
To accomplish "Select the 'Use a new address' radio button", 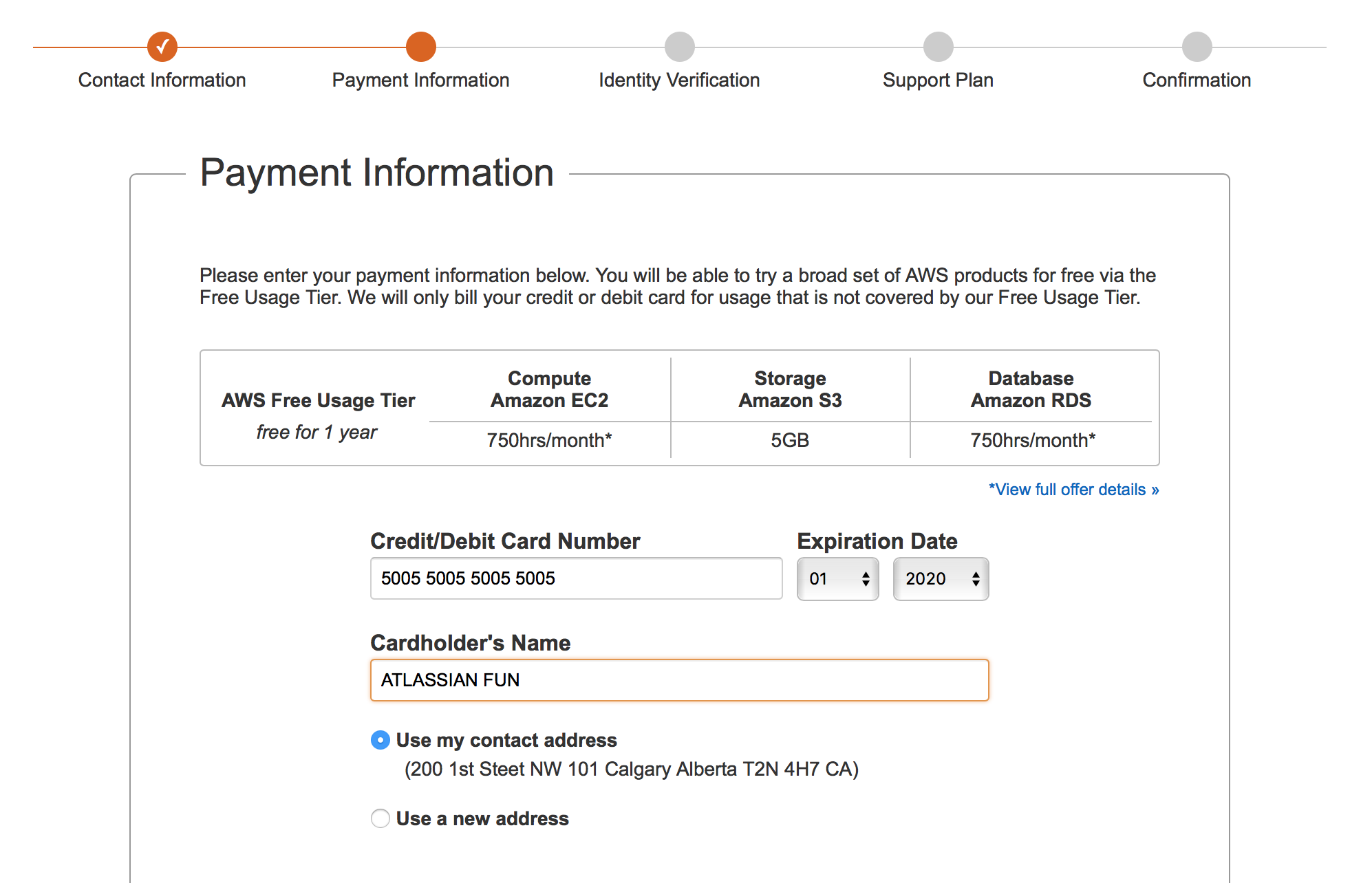I will [x=380, y=818].
